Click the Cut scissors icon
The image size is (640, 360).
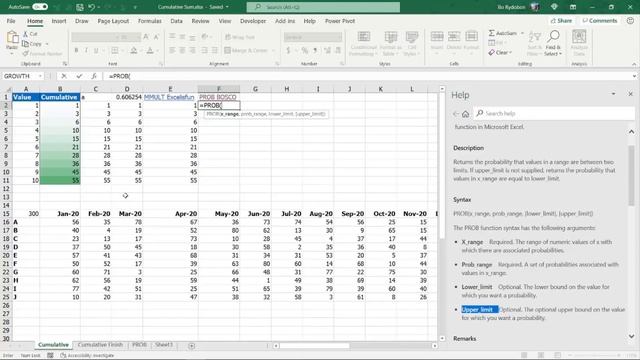click(x=25, y=34)
